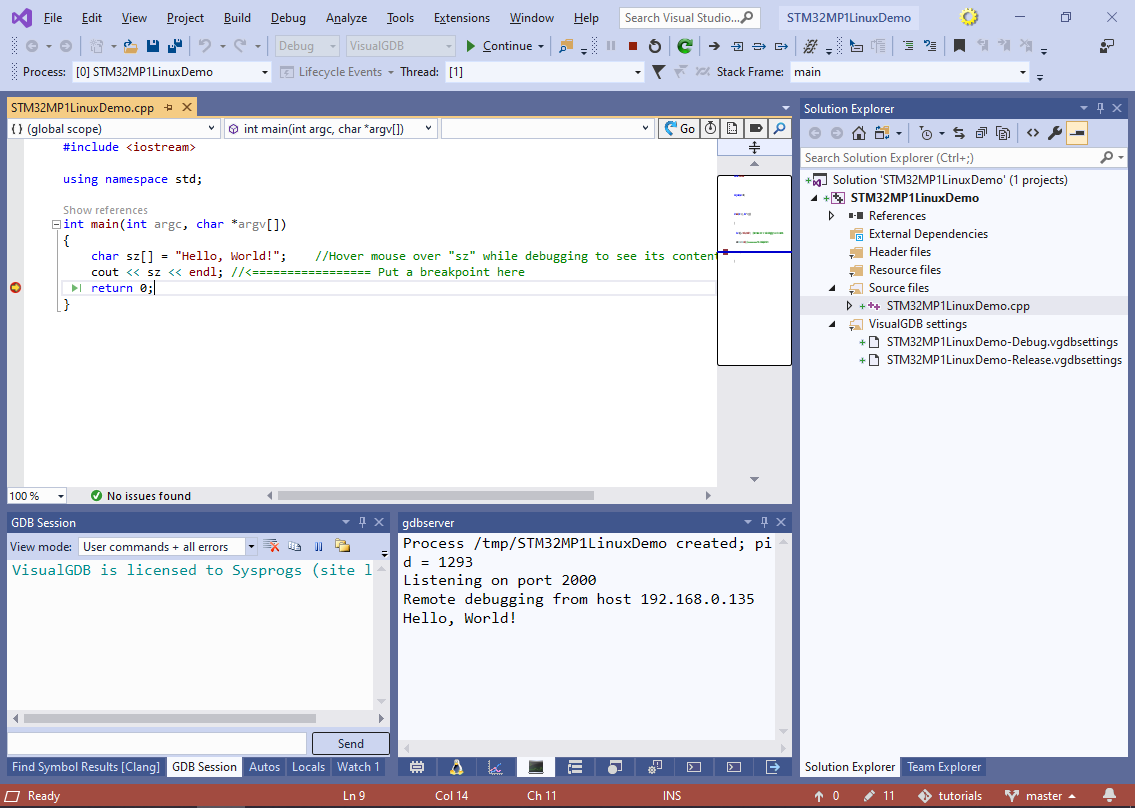This screenshot has height=808, width=1135.
Task: Select the gdbserver terminal screen tab icon
Action: (x=536, y=767)
